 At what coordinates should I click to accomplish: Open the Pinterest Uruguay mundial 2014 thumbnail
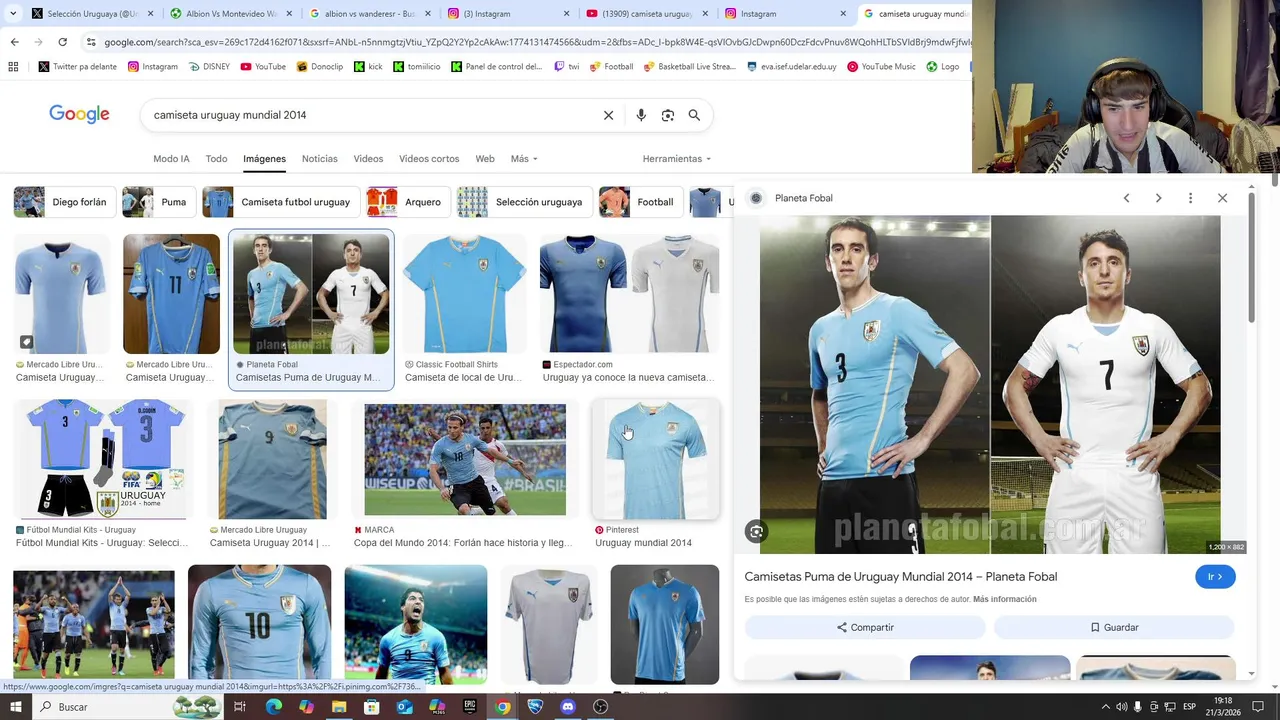pos(656,460)
